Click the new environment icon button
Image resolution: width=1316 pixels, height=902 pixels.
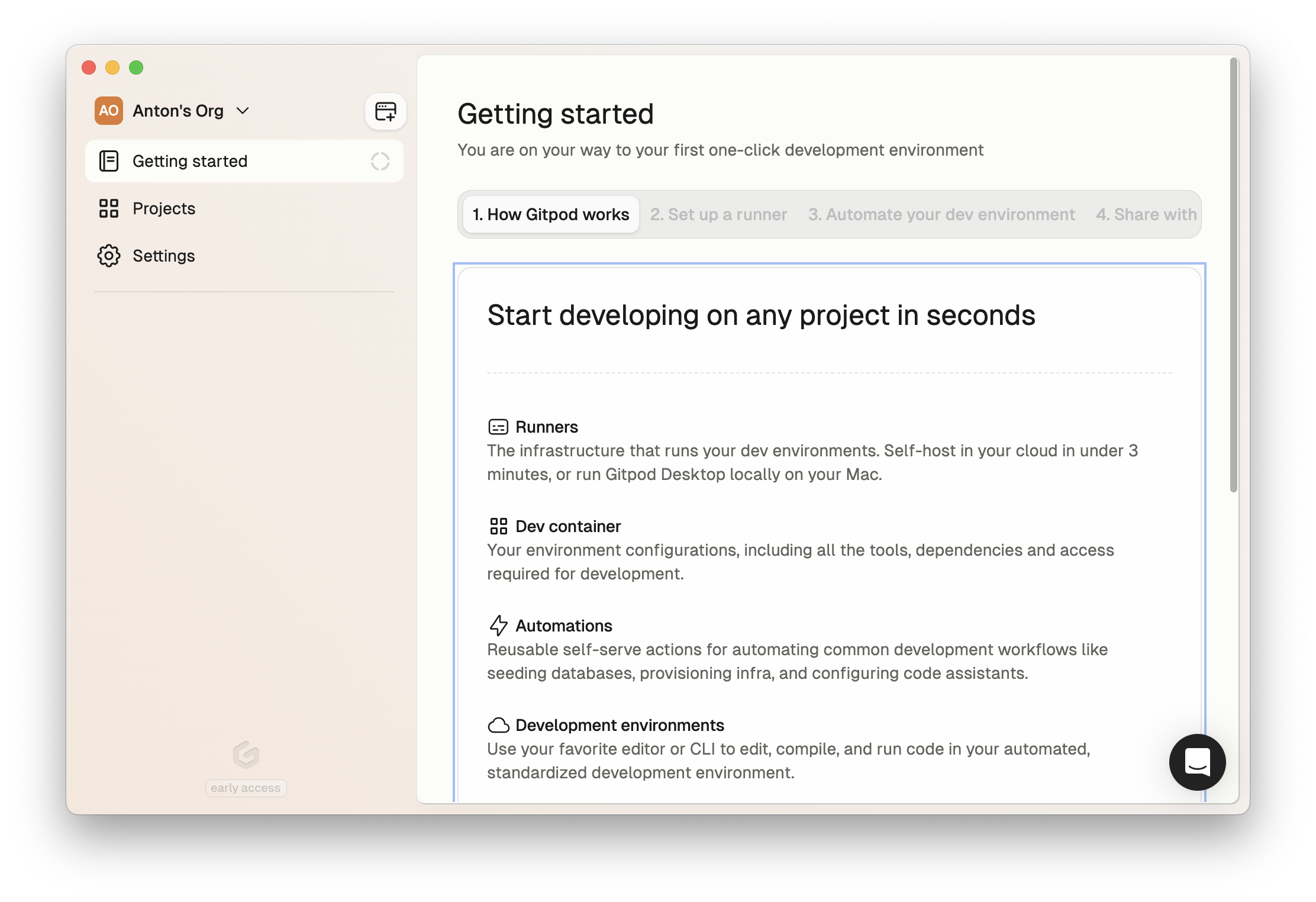tap(385, 111)
